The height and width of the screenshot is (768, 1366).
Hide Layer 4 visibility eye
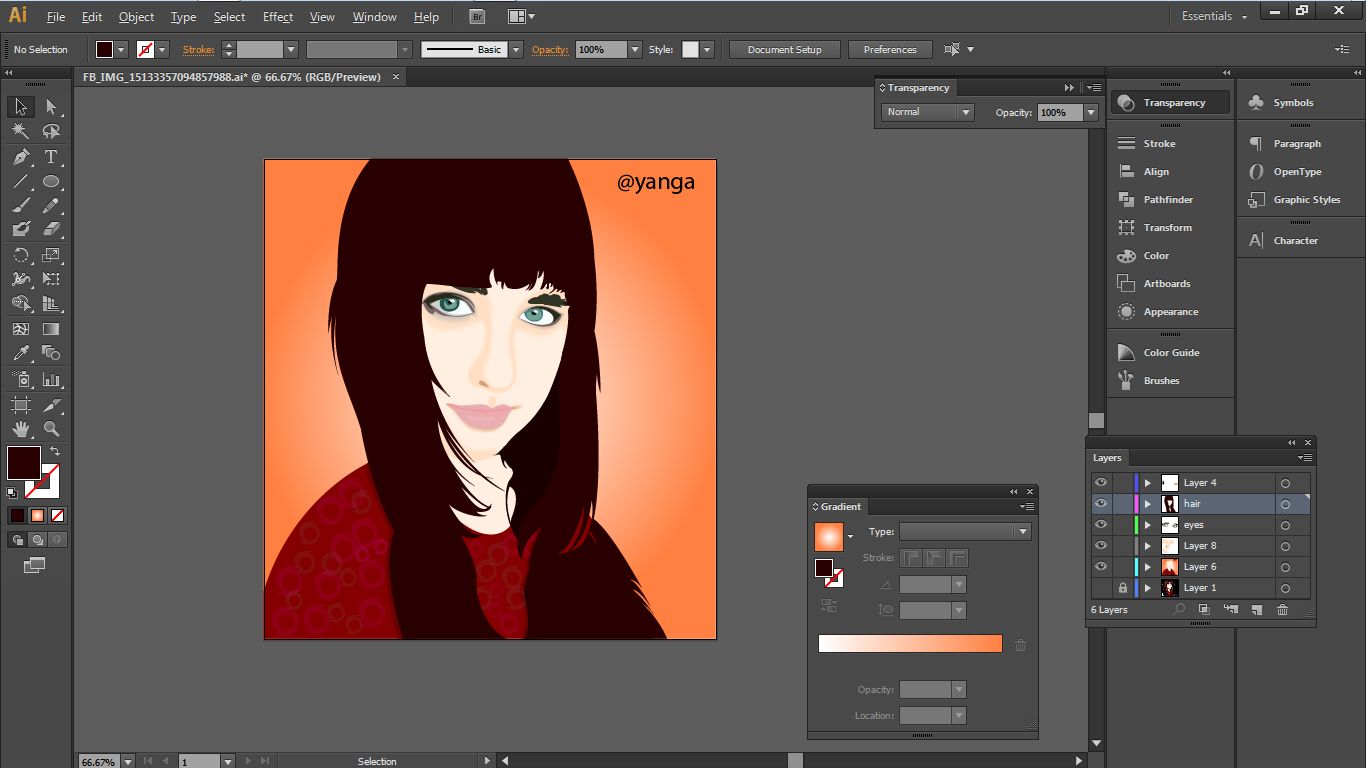click(1101, 483)
